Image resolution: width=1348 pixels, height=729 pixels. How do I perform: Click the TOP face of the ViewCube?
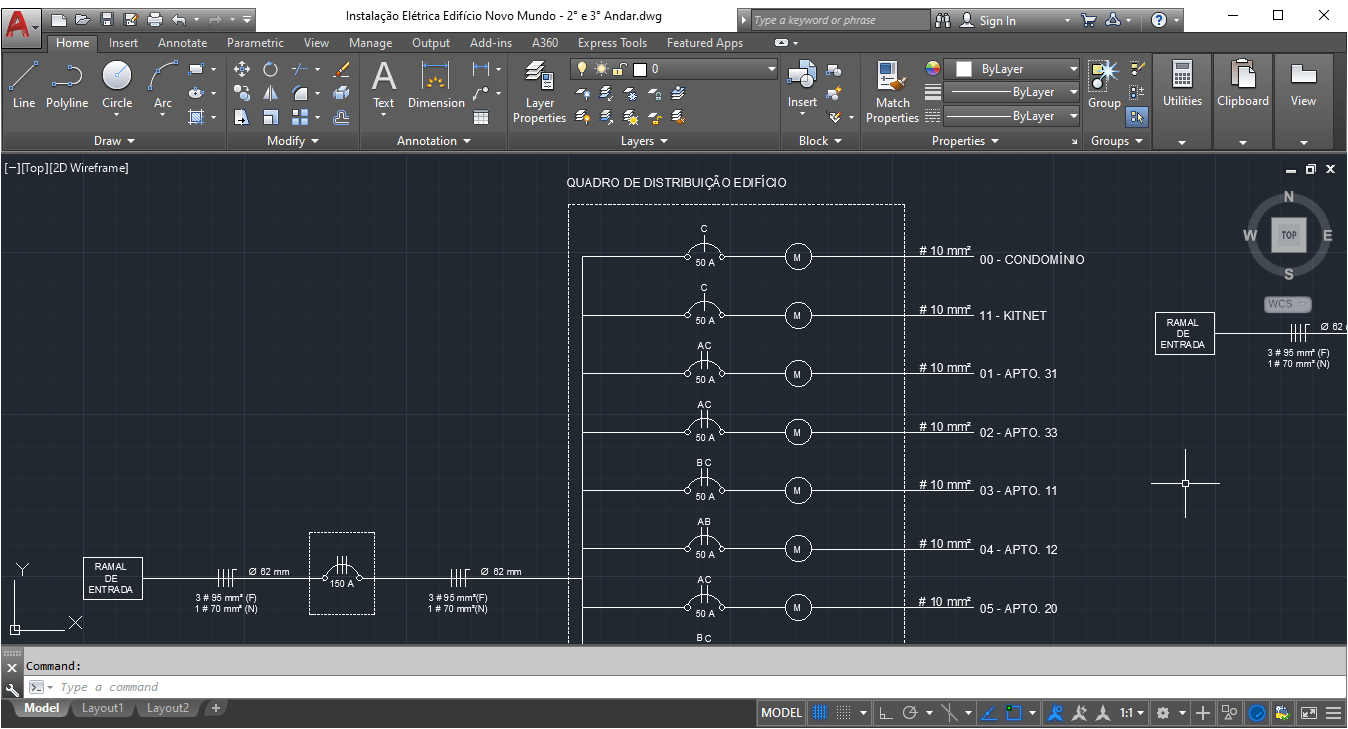click(x=1289, y=236)
